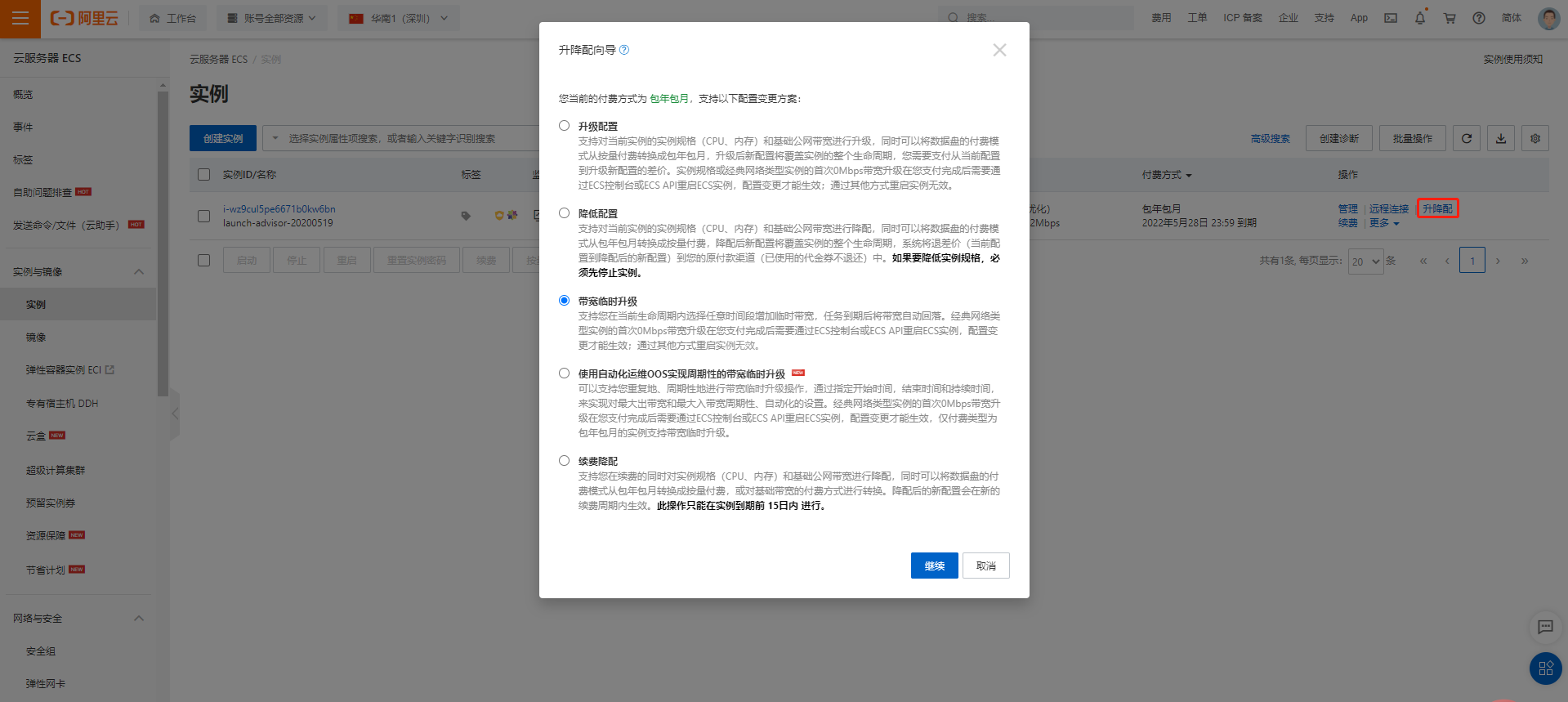Click the Alibaba Cloud (阿里云) logo

(84, 18)
